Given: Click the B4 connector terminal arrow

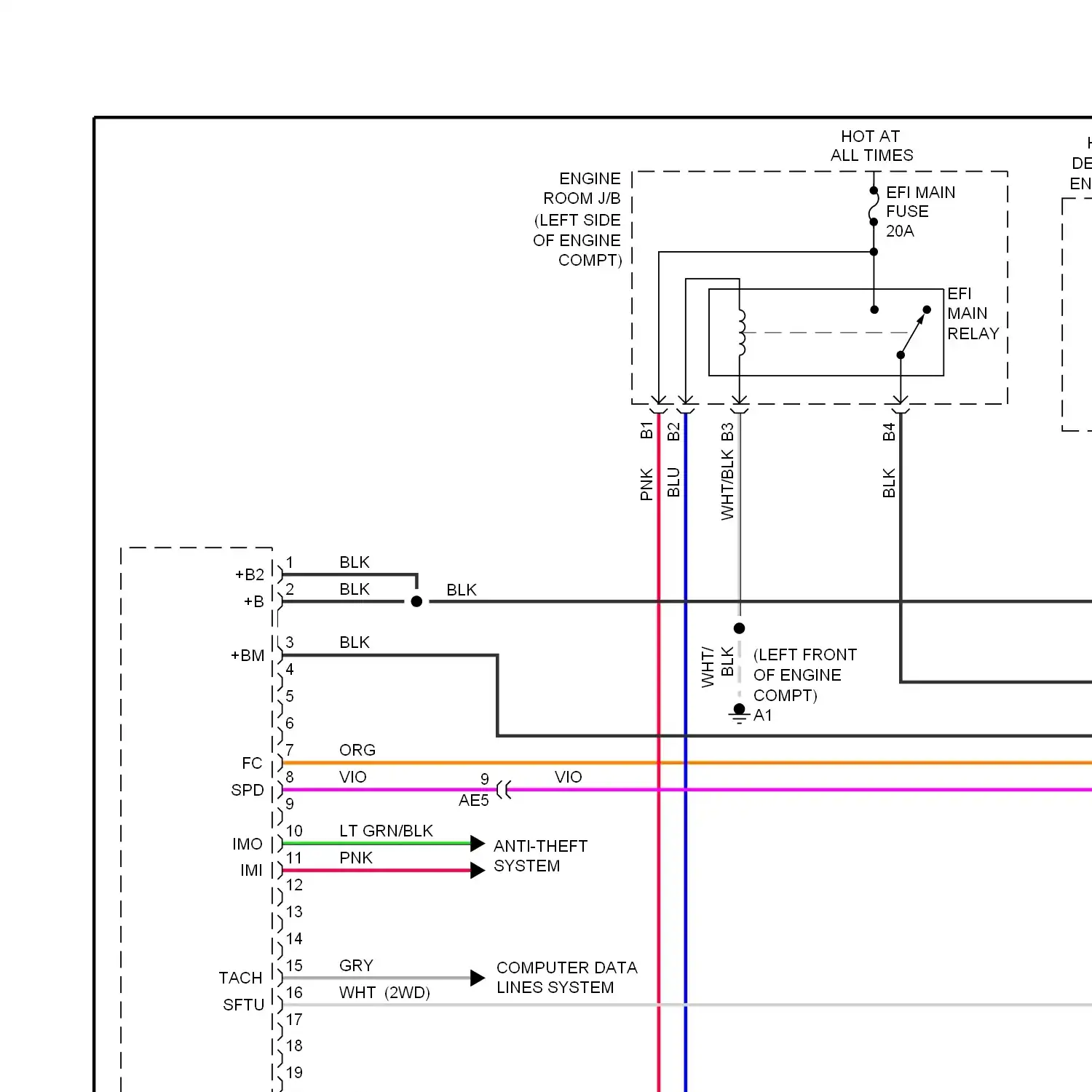Looking at the screenshot, I should click(x=901, y=400).
